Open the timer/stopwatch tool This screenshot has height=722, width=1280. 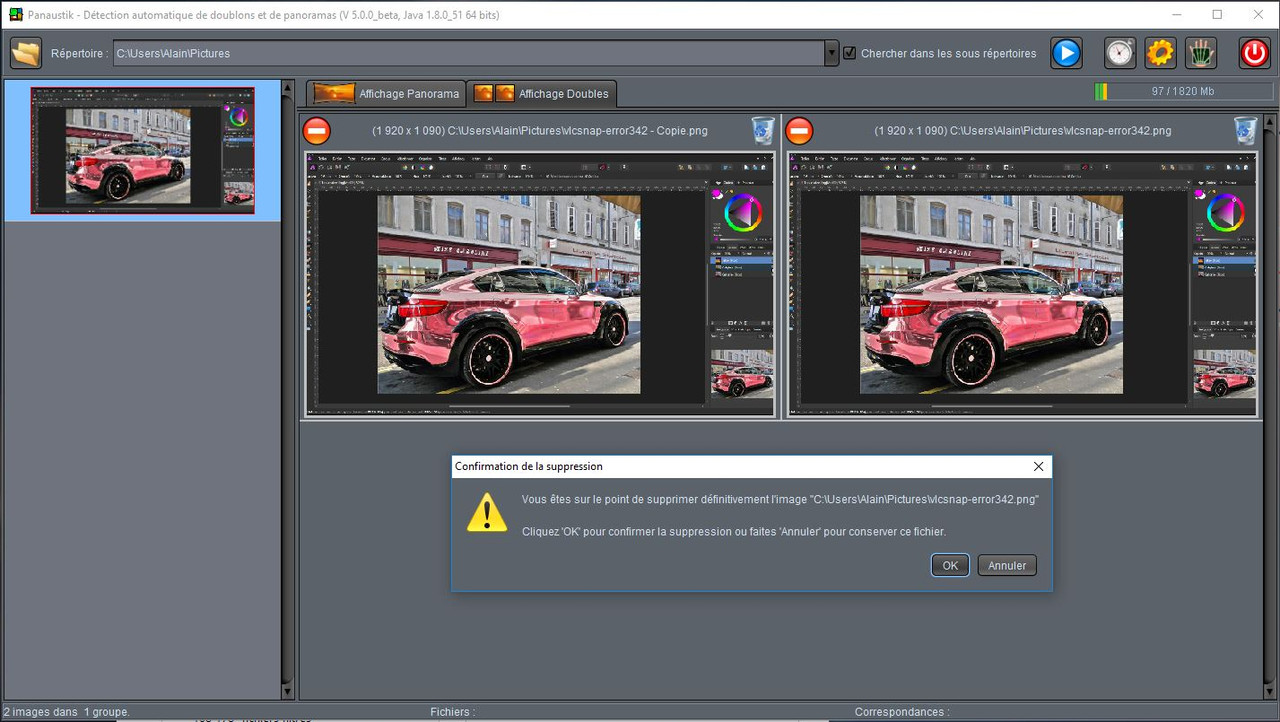click(1119, 53)
